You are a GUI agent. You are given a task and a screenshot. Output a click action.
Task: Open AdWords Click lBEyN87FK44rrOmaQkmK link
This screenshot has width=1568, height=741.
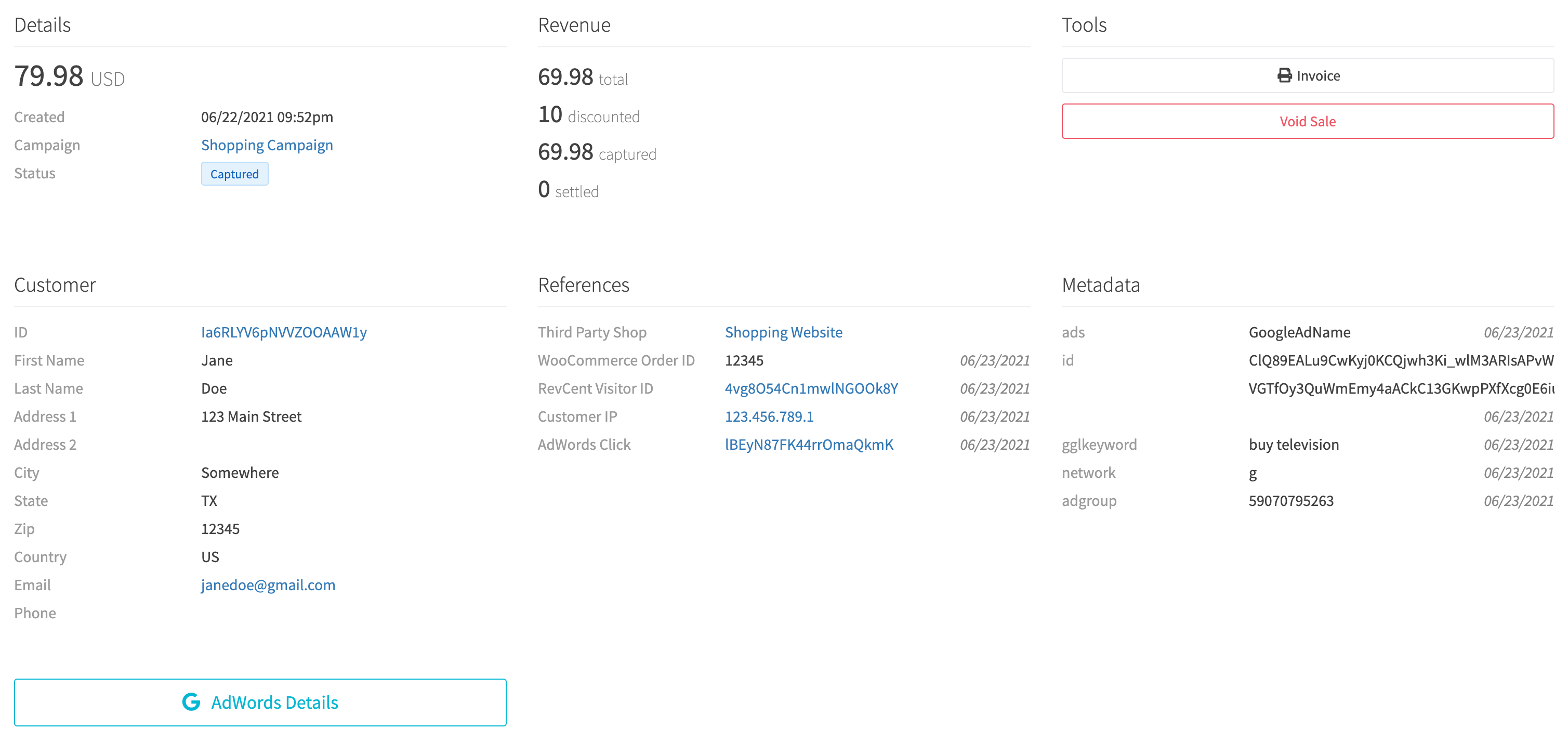(809, 445)
